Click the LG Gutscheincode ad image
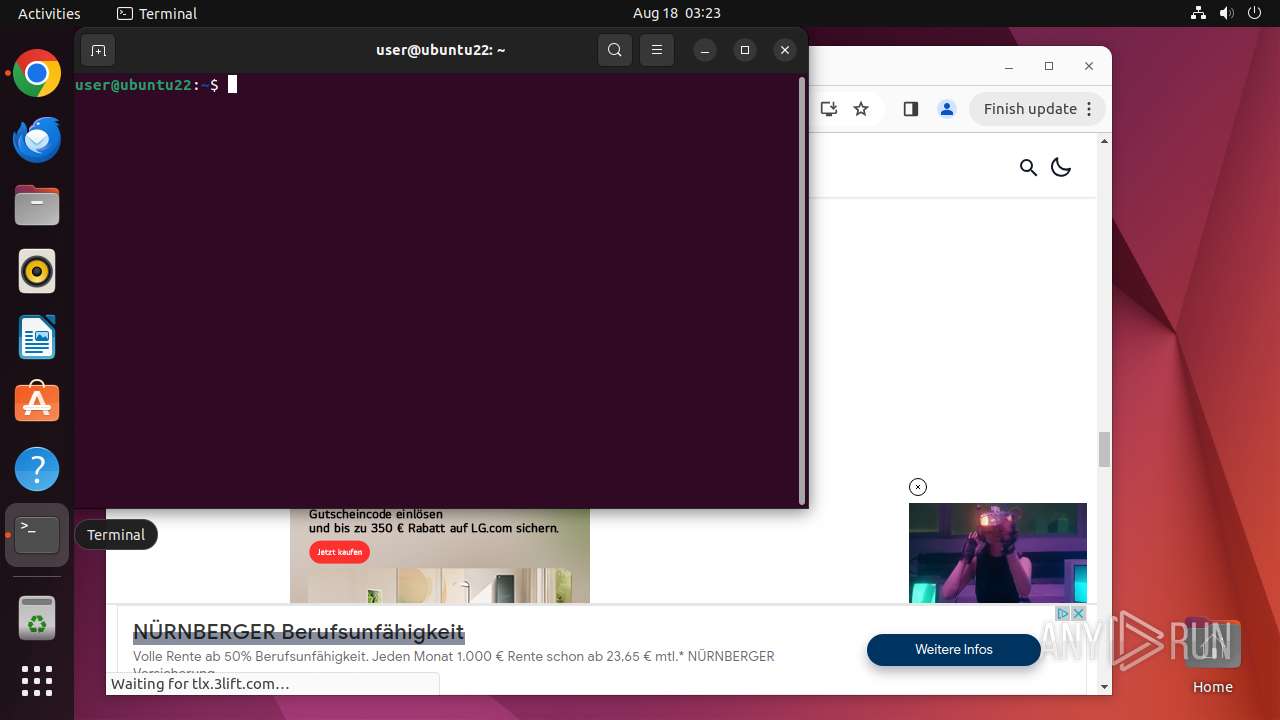Screen dimensions: 1280x720 (440, 556)
